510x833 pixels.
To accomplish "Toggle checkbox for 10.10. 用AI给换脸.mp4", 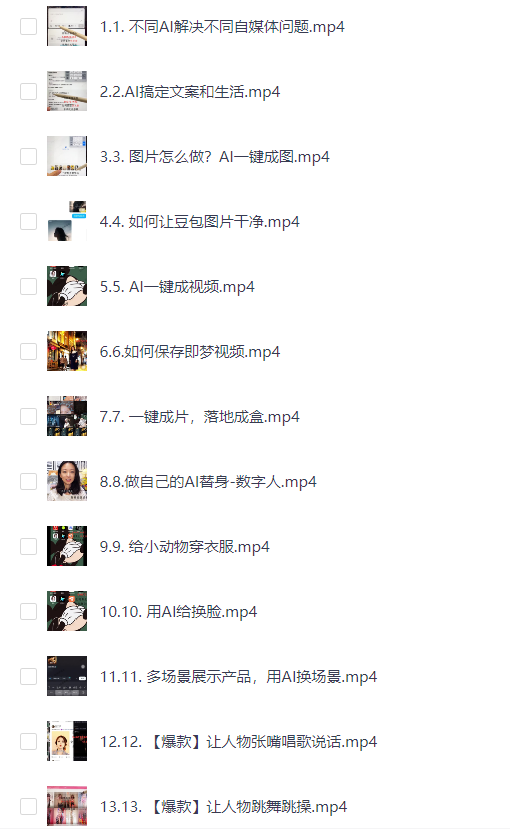I will pos(29,611).
